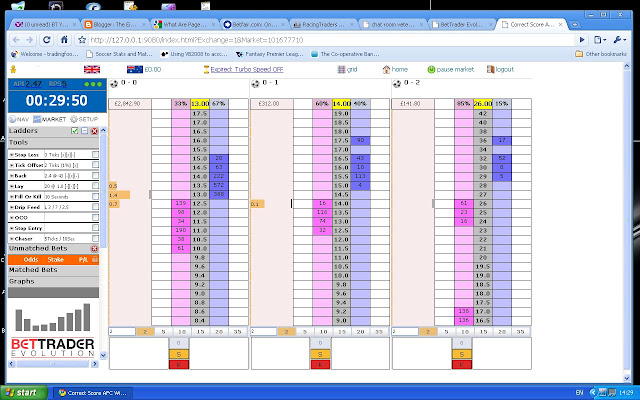Switch to the RacingTraders browser tab
This screenshot has width=640, height=400.
(x=324, y=24)
